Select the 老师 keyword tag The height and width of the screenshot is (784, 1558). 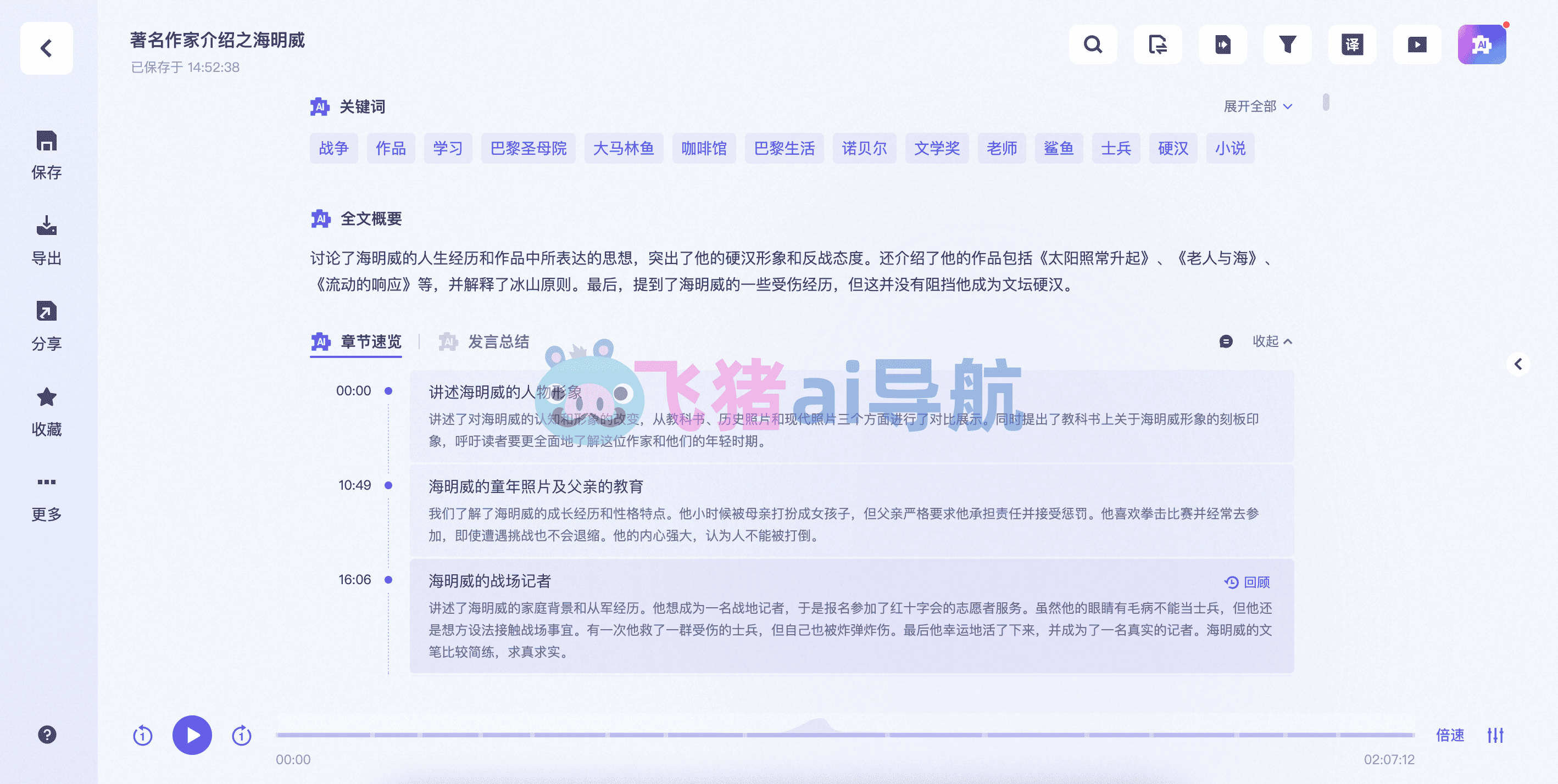click(x=1001, y=148)
